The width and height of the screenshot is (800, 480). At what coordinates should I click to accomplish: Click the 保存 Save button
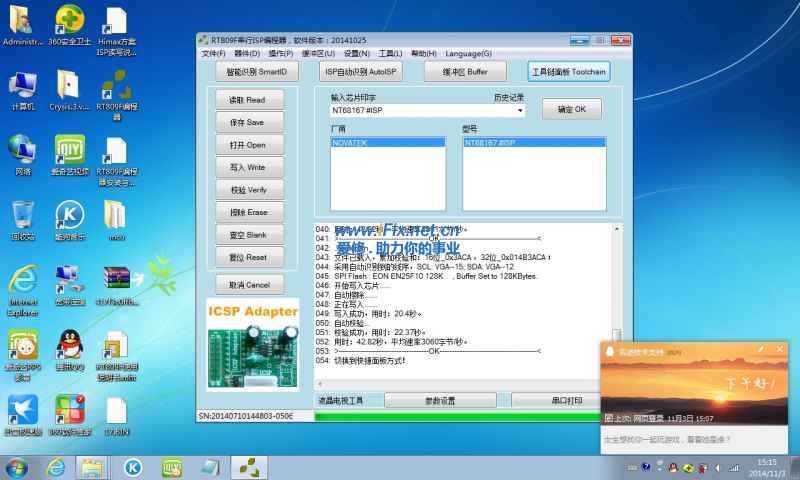[x=249, y=122]
